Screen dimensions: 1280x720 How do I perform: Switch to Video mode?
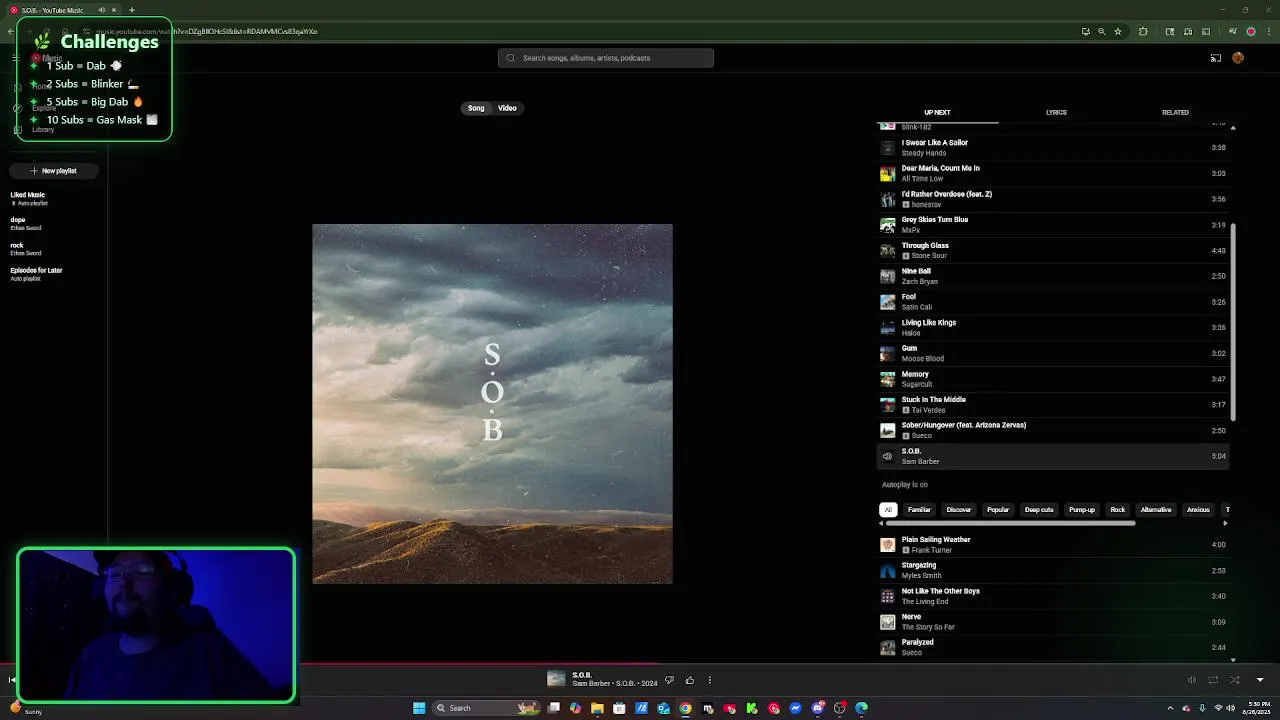[507, 108]
